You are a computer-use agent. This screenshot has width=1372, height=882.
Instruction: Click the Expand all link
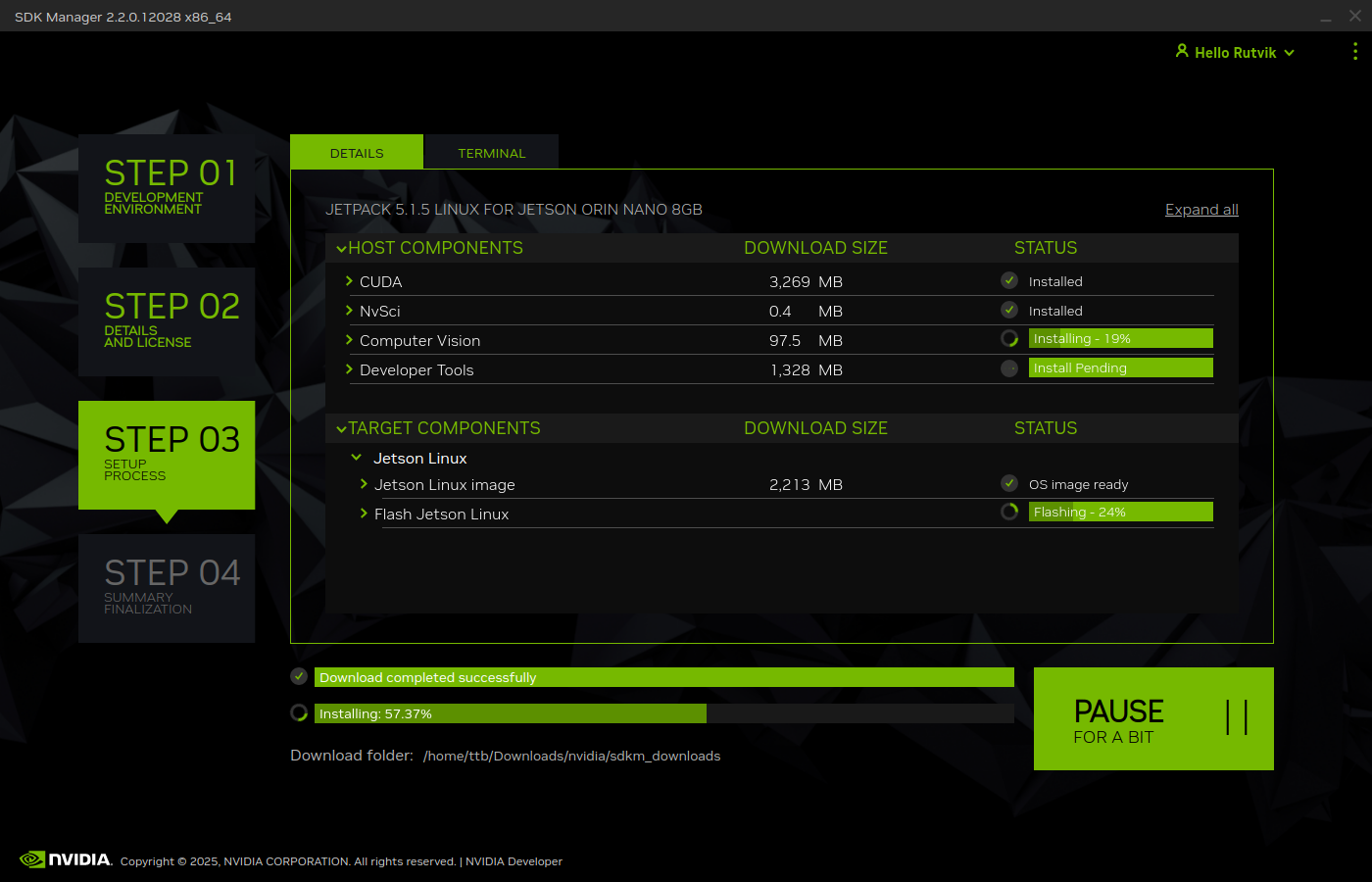(1201, 210)
